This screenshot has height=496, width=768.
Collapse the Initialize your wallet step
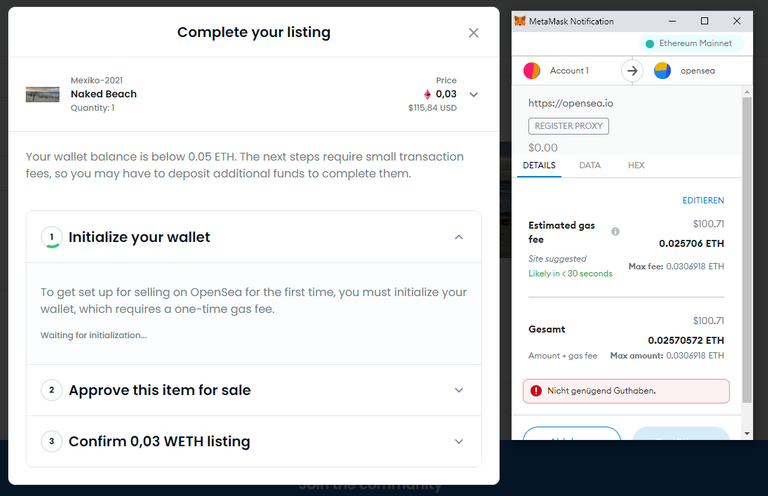pos(458,237)
